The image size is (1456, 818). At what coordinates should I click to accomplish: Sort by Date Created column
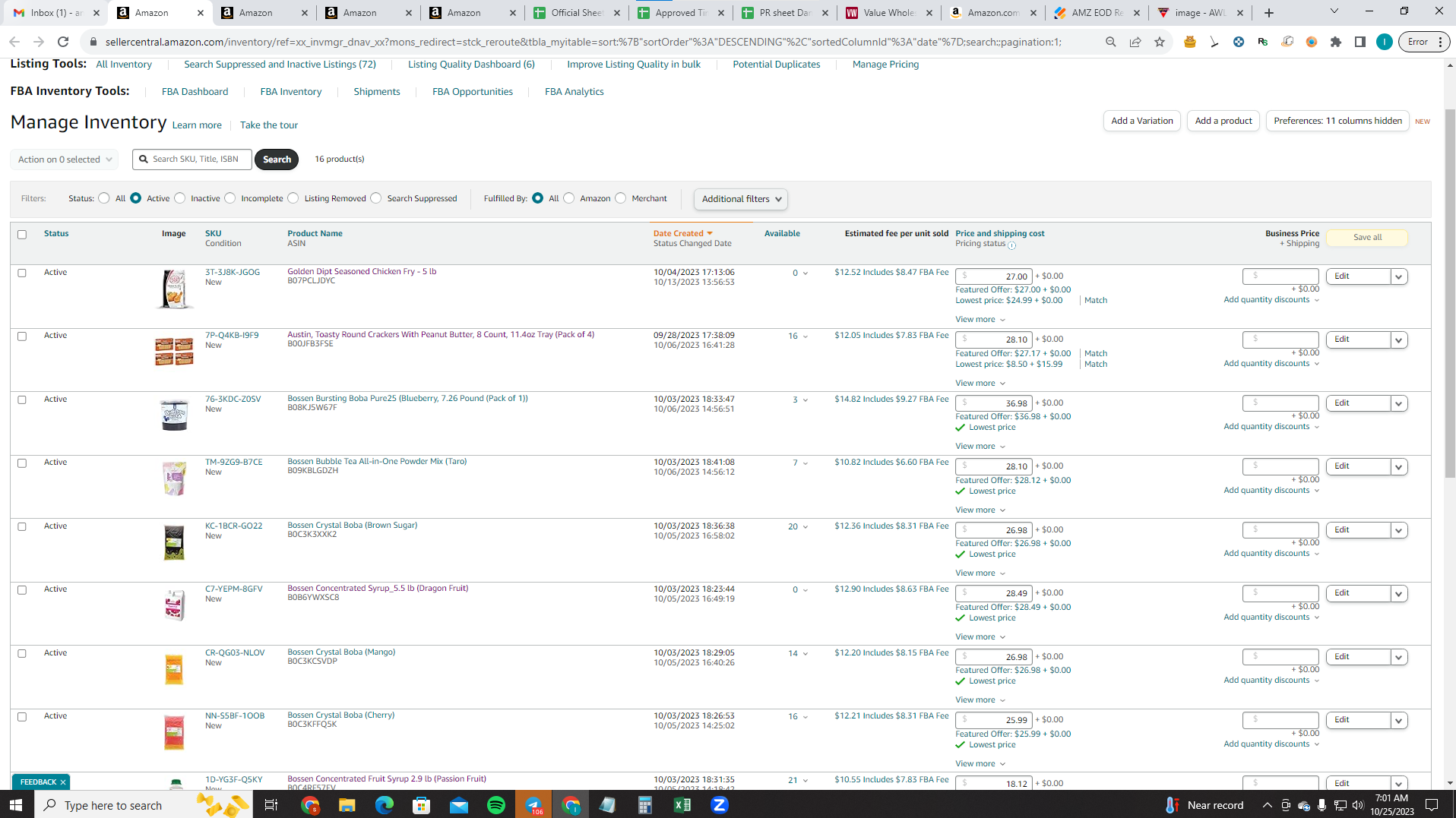pyautogui.click(x=683, y=234)
